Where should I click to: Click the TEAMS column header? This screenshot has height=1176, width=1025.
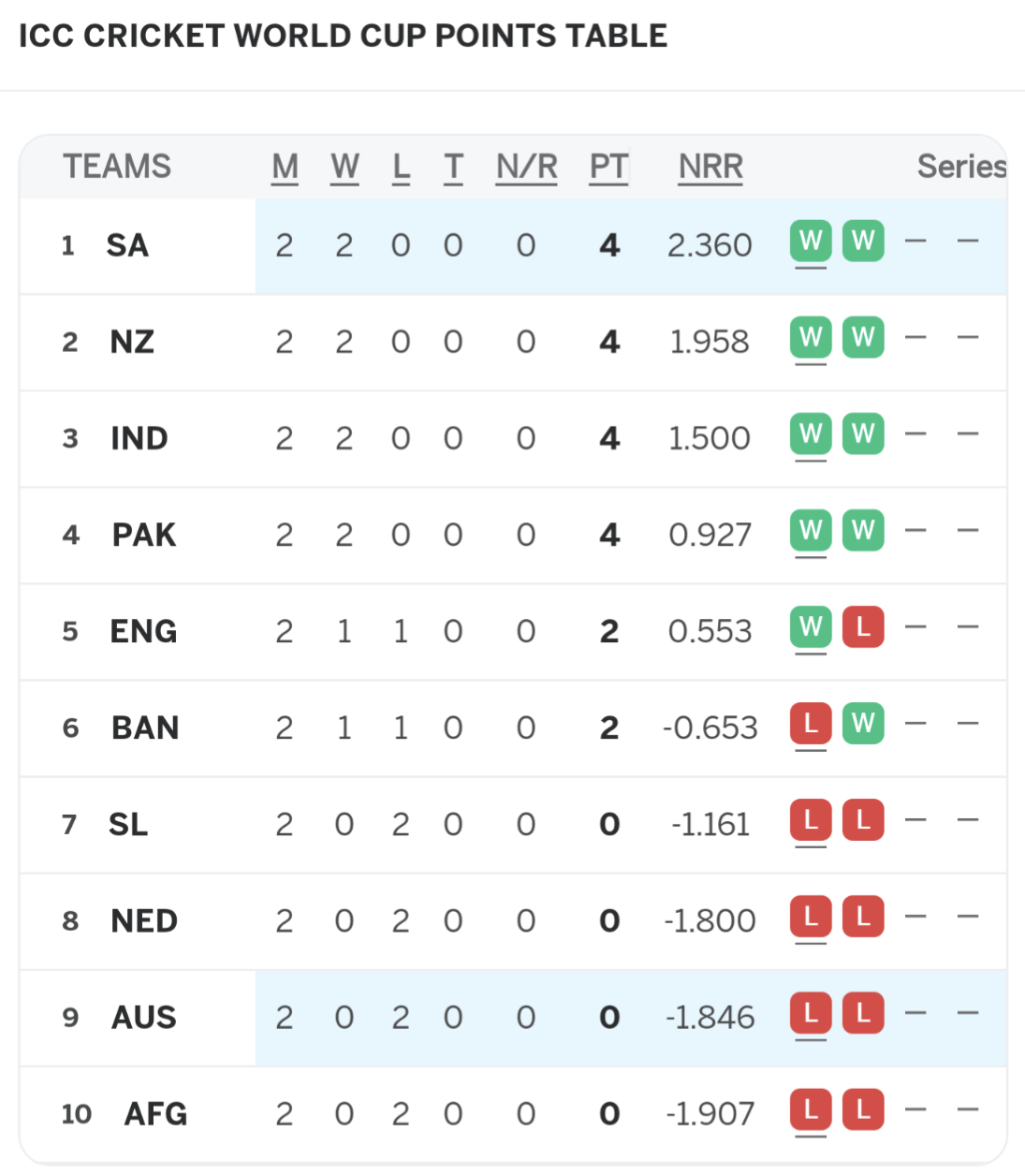pyautogui.click(x=117, y=167)
